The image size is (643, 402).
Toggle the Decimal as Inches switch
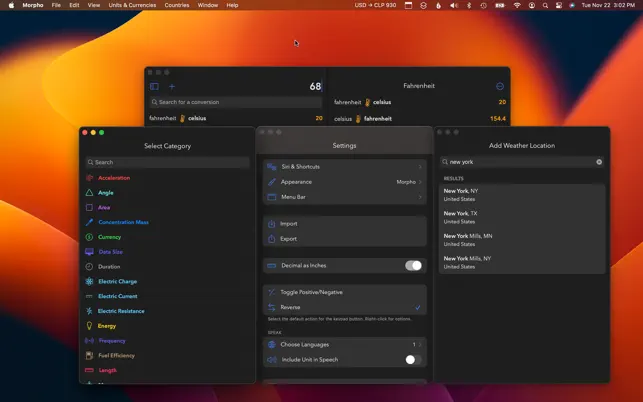413,265
